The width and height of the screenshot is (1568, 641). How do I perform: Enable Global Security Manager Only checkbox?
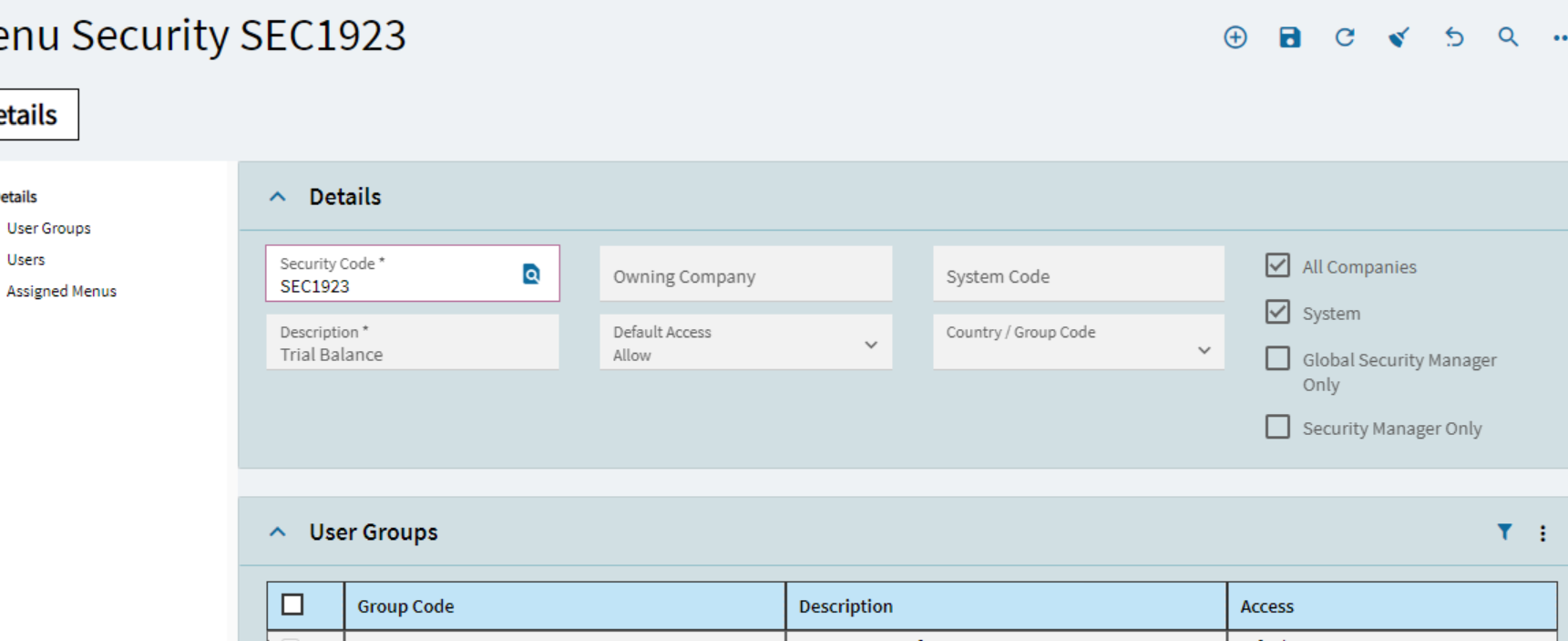pos(1277,358)
